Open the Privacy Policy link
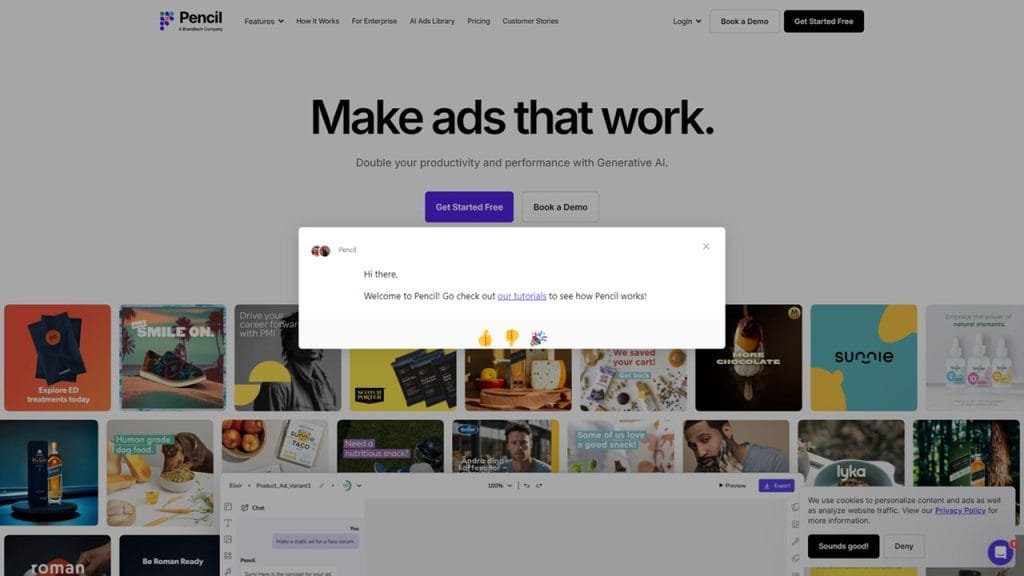This screenshot has height=576, width=1024. (x=960, y=510)
